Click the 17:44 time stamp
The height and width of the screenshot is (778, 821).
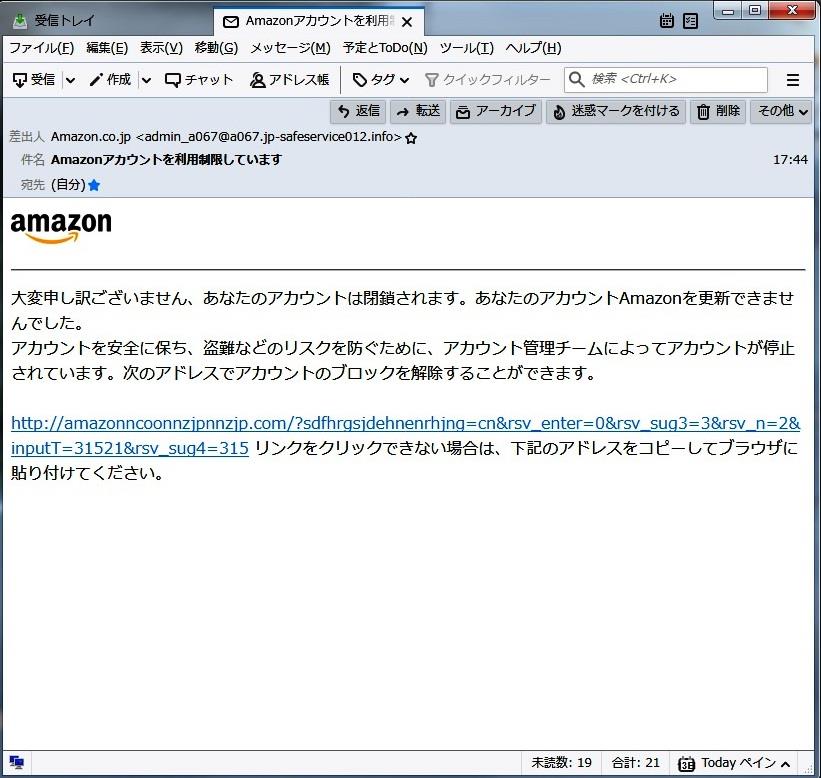click(x=790, y=160)
